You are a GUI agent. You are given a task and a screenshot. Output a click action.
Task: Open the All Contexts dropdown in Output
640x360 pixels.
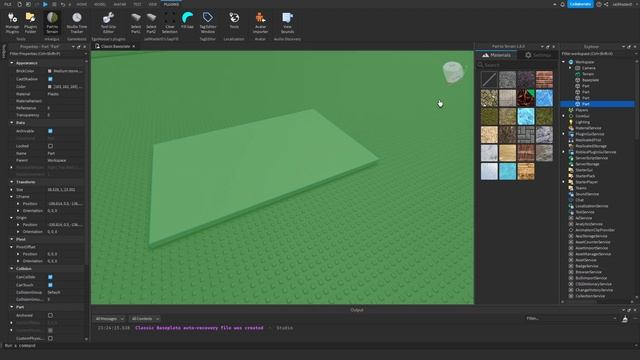(x=145, y=319)
